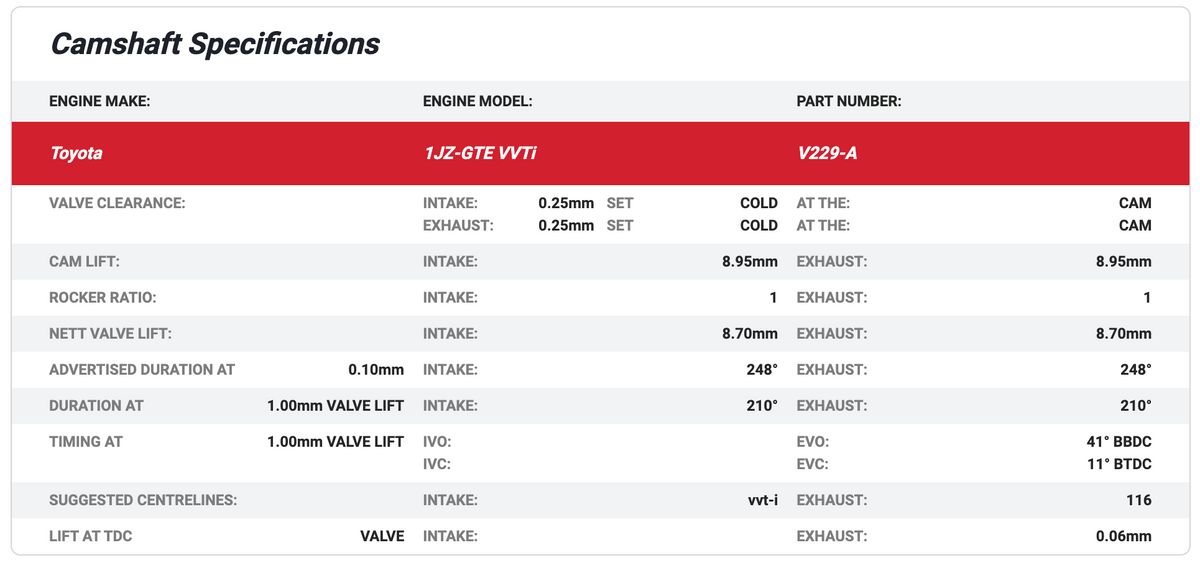The height and width of the screenshot is (563, 1200).
Task: Click the ROCKER RATIO row label
Action: [x=103, y=298]
